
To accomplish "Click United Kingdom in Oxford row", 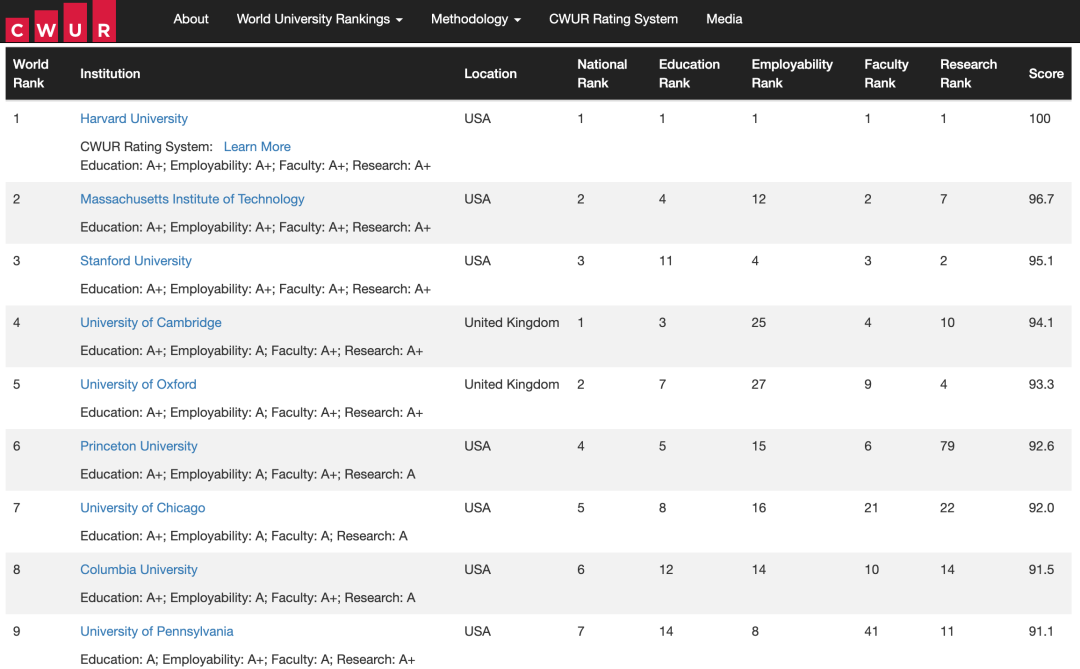I will coord(512,384).
